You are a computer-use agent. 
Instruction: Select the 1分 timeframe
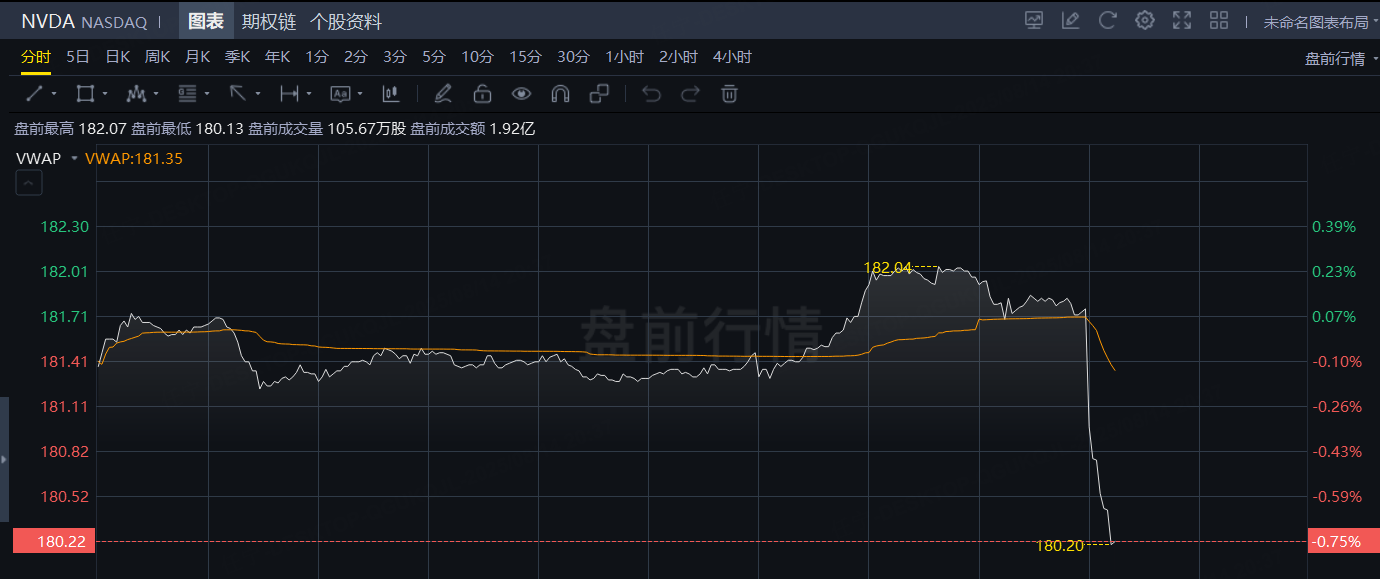(x=317, y=57)
